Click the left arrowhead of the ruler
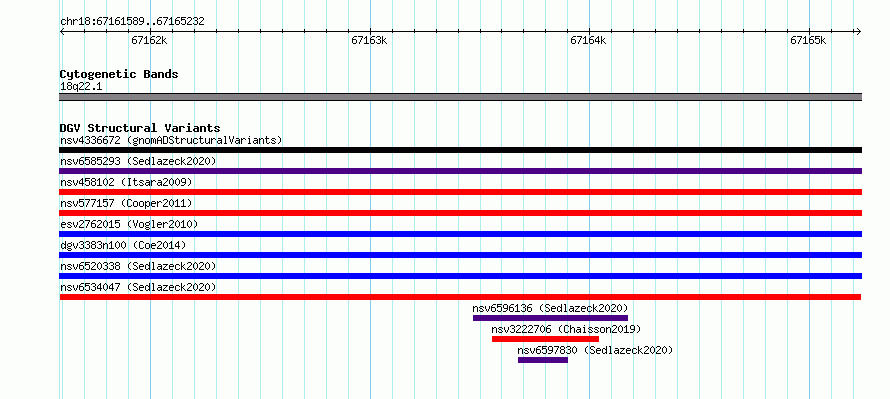890x399 pixels. [x=62, y=31]
